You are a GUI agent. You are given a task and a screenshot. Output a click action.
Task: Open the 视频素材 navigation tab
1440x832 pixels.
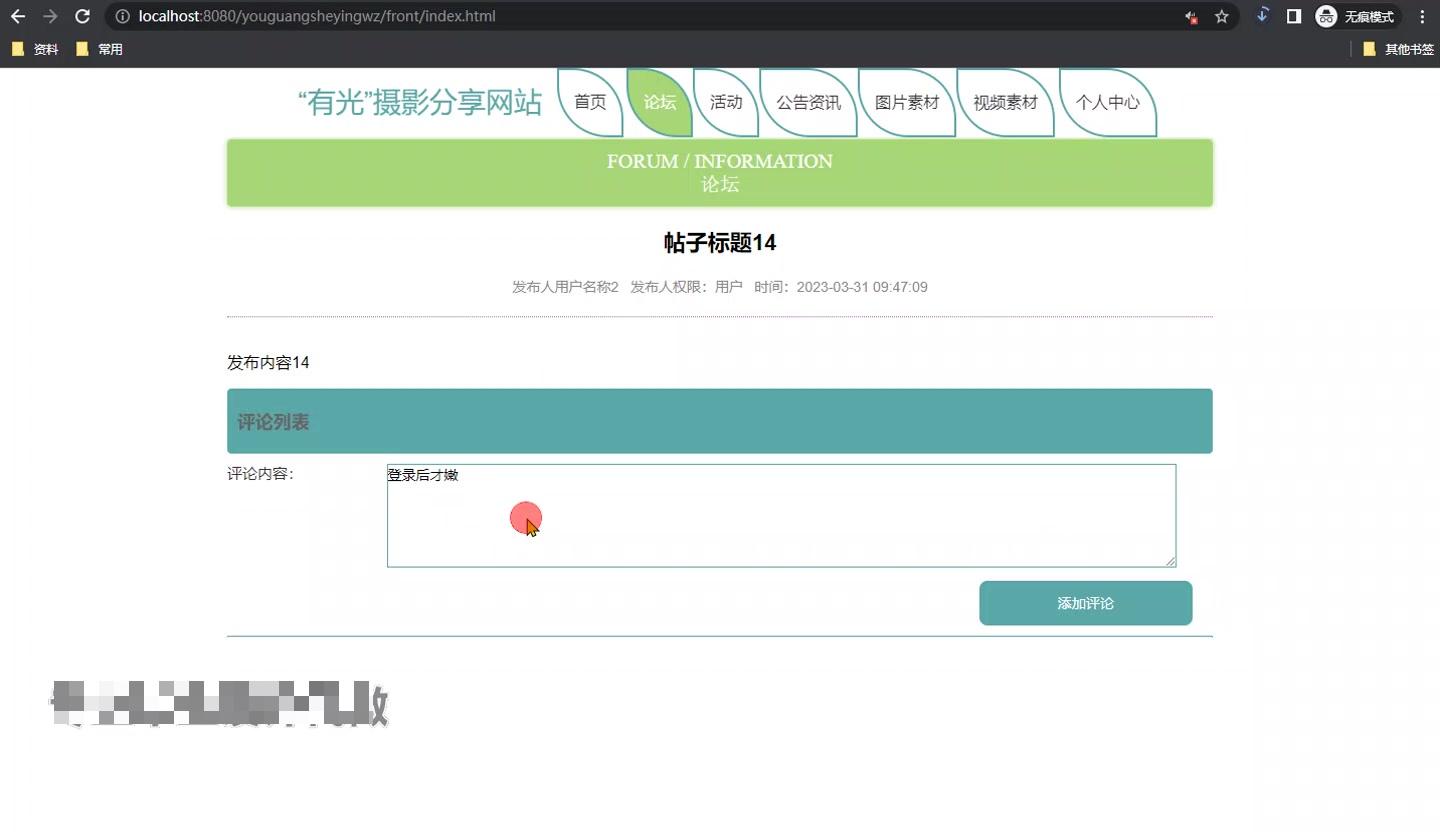1006,102
